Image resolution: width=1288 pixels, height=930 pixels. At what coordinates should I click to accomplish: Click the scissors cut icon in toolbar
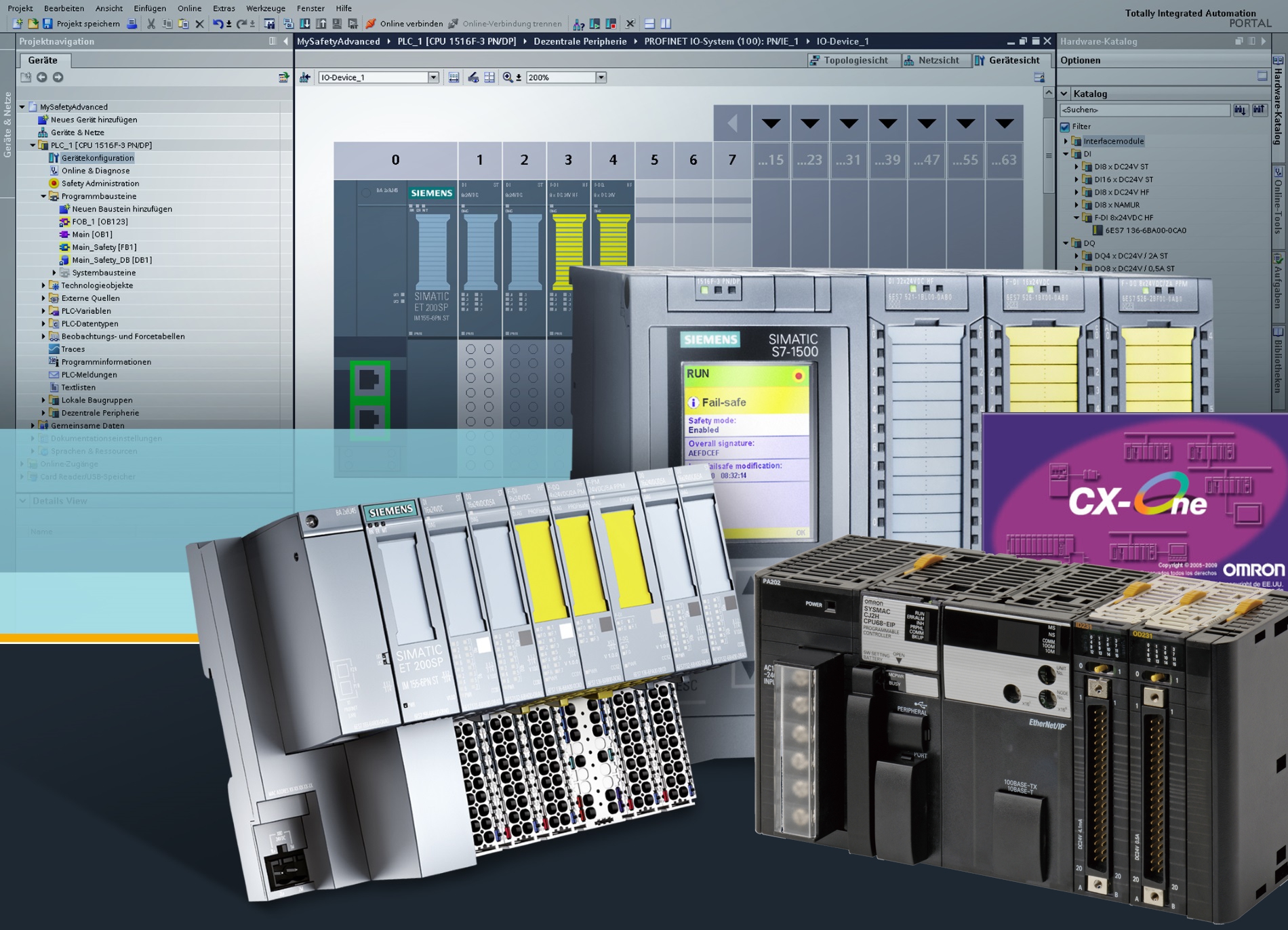(151, 24)
